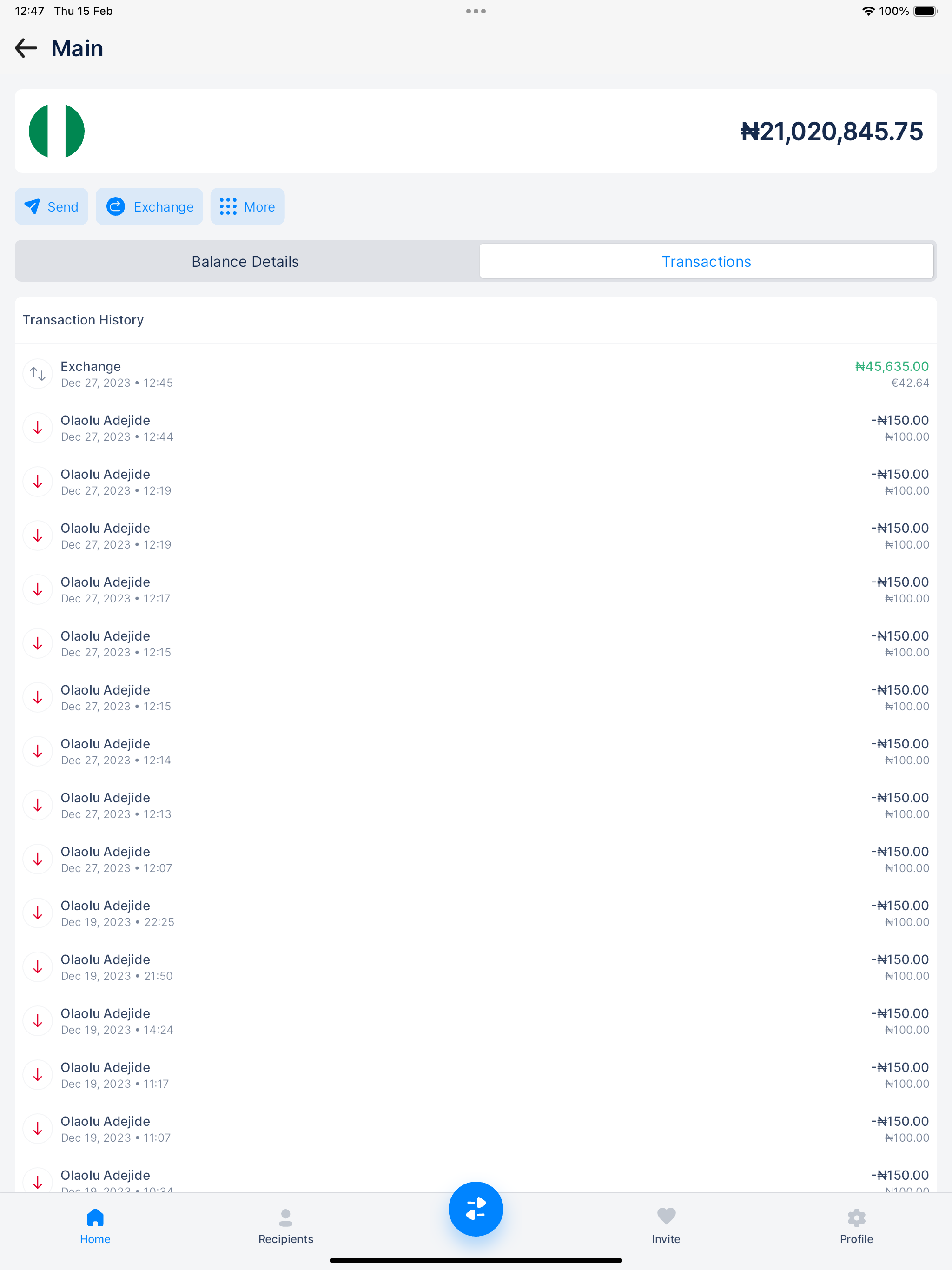Open the Recipients tab
The image size is (952, 1270).
point(286,1226)
